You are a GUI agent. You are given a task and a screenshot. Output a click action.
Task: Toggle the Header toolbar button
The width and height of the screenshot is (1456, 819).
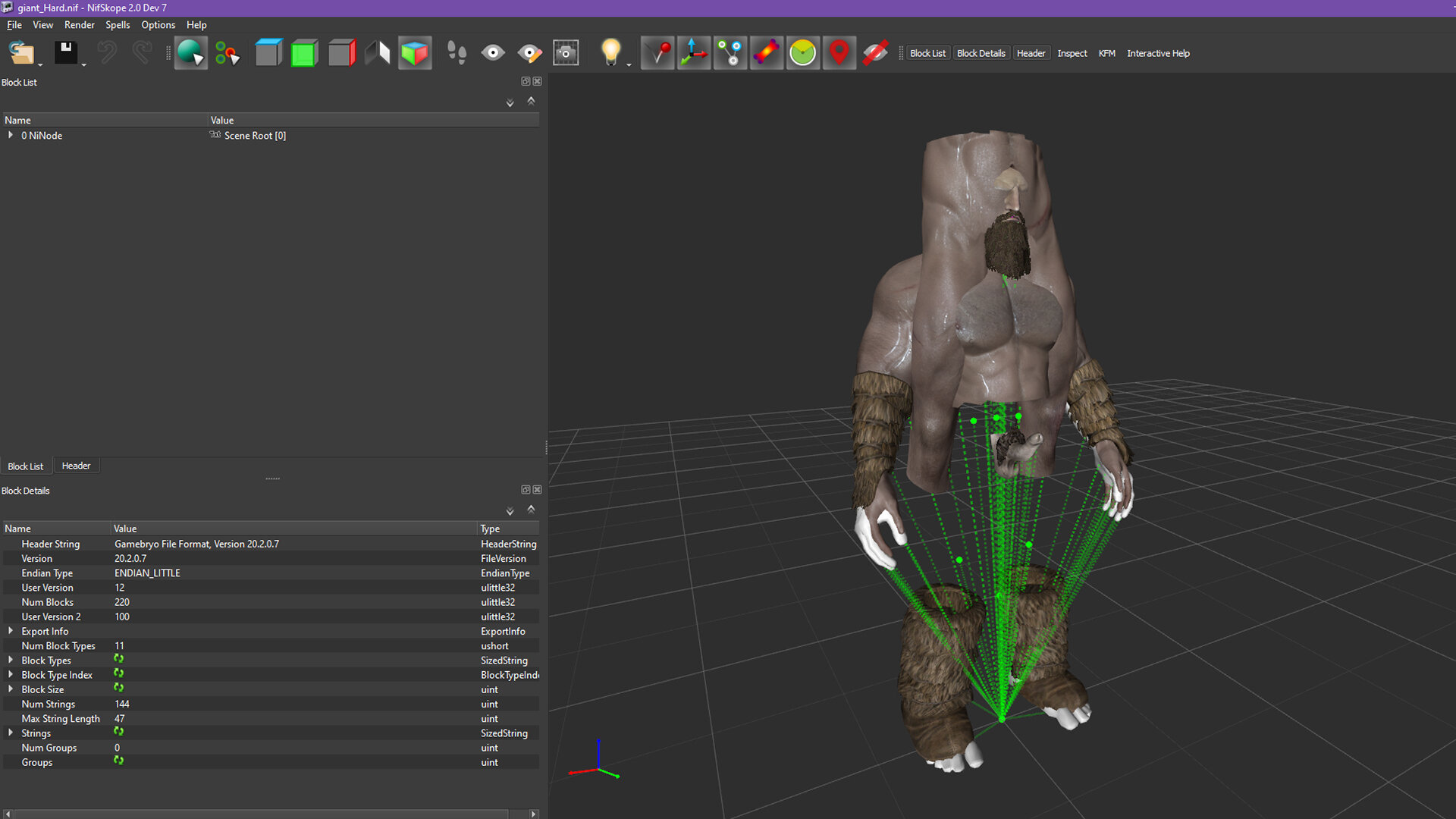[x=1031, y=53]
